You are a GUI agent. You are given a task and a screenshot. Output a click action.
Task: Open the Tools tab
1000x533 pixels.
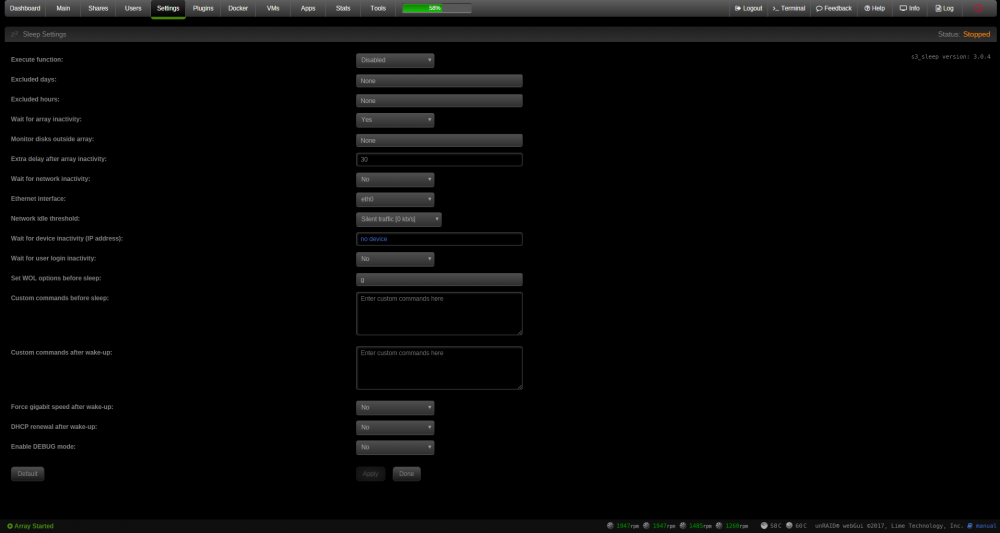tap(378, 9)
